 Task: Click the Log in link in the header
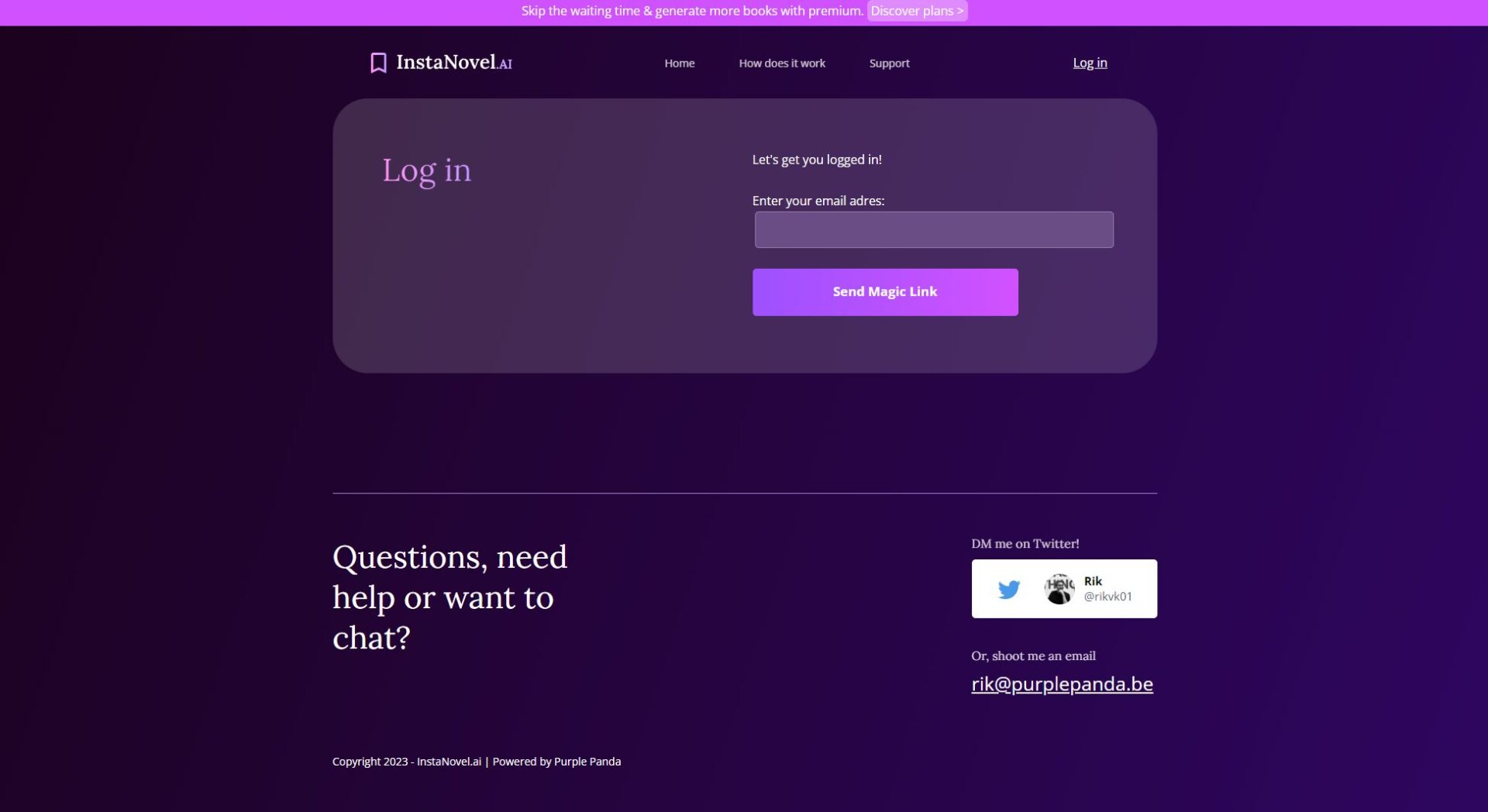pyautogui.click(x=1090, y=63)
